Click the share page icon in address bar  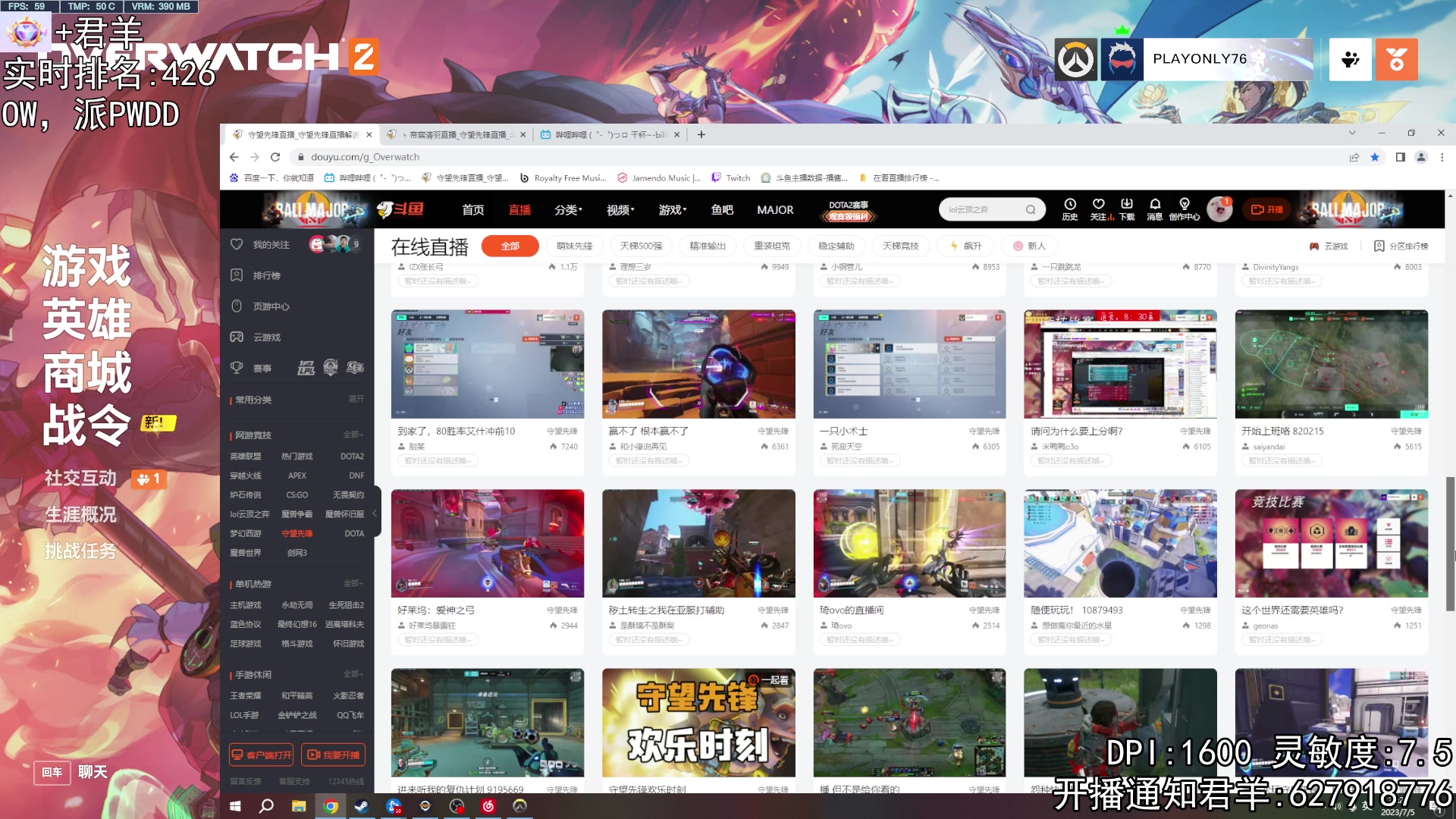1354,157
